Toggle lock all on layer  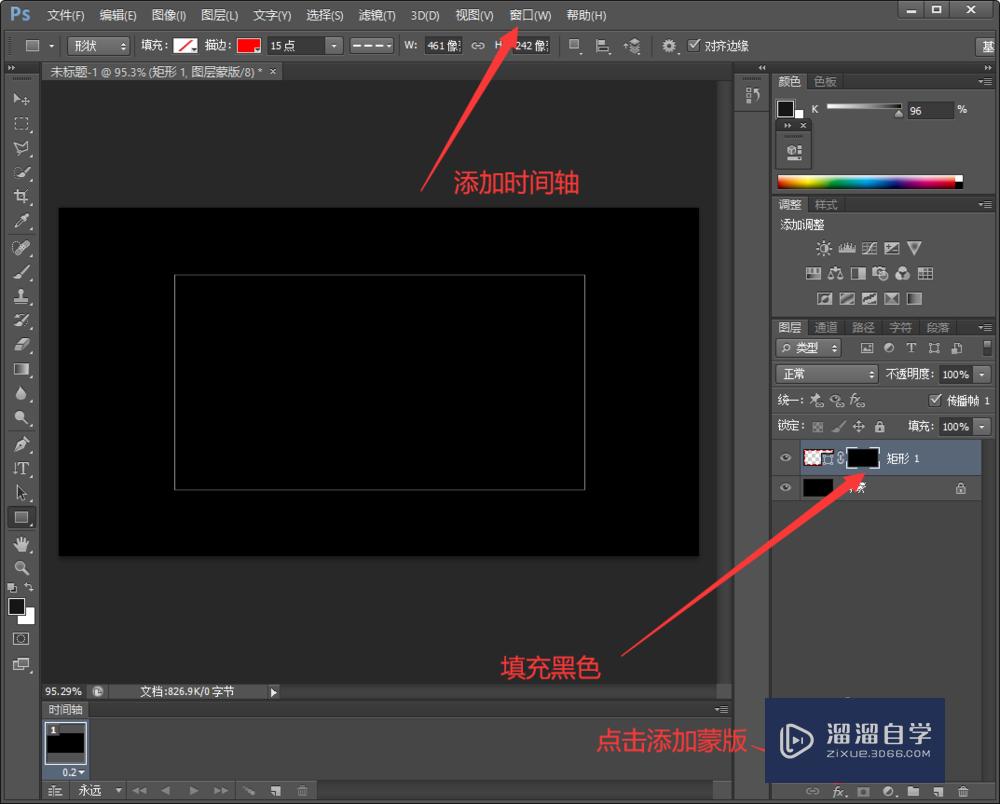coord(879,426)
